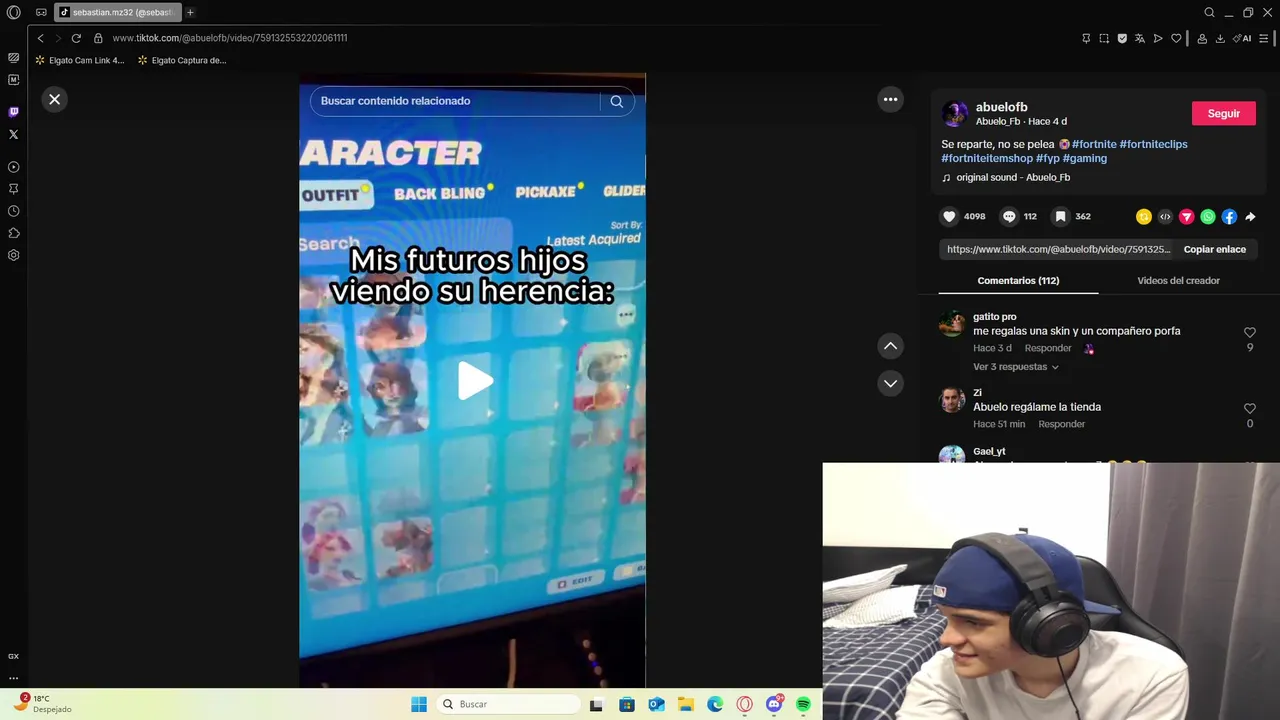
Task: Share the video via WhatsApp
Action: click(x=1208, y=217)
